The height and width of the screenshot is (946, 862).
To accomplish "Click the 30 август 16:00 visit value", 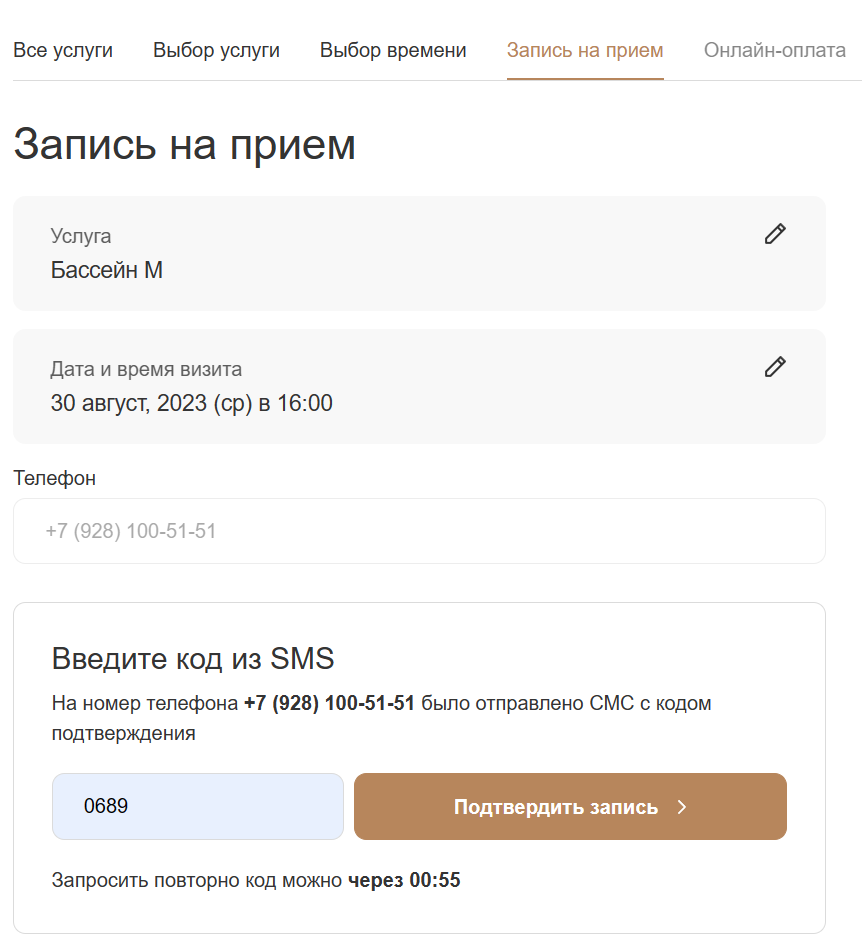I will click(x=192, y=404).
